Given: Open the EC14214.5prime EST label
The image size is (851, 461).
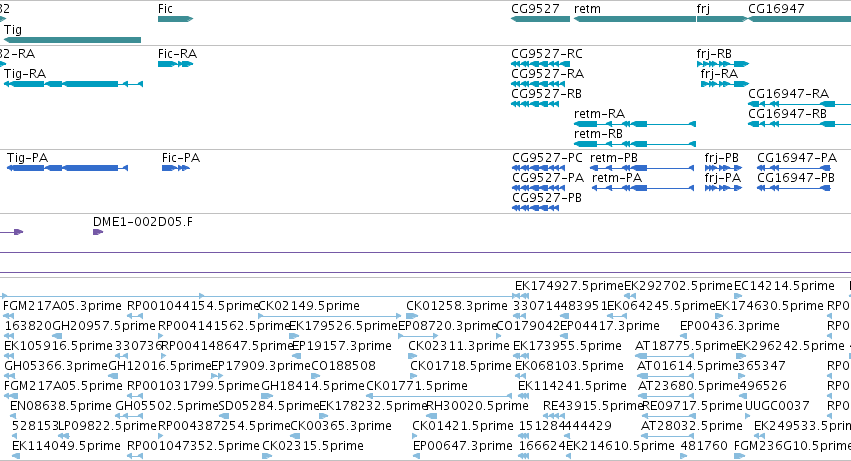Looking at the screenshot, I should (x=784, y=286).
